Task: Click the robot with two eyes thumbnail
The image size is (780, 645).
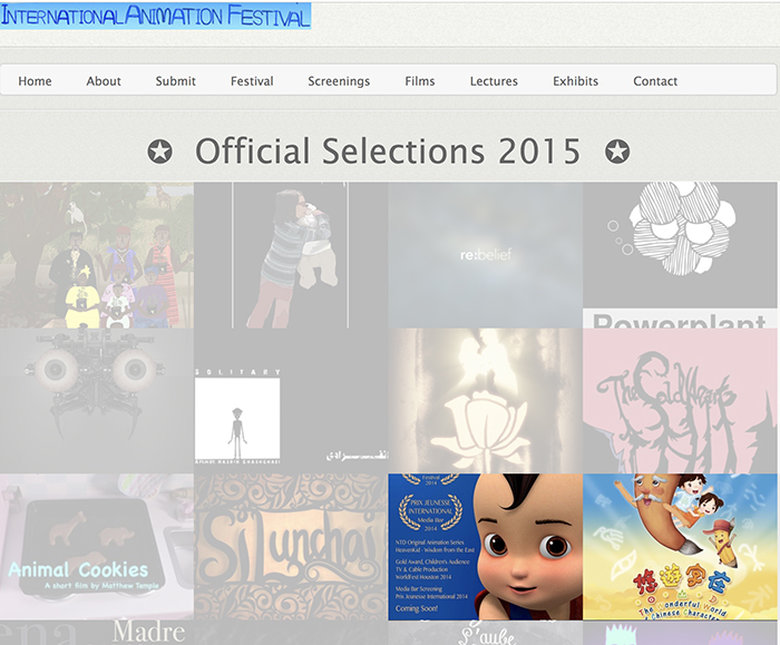Action: coord(96,400)
